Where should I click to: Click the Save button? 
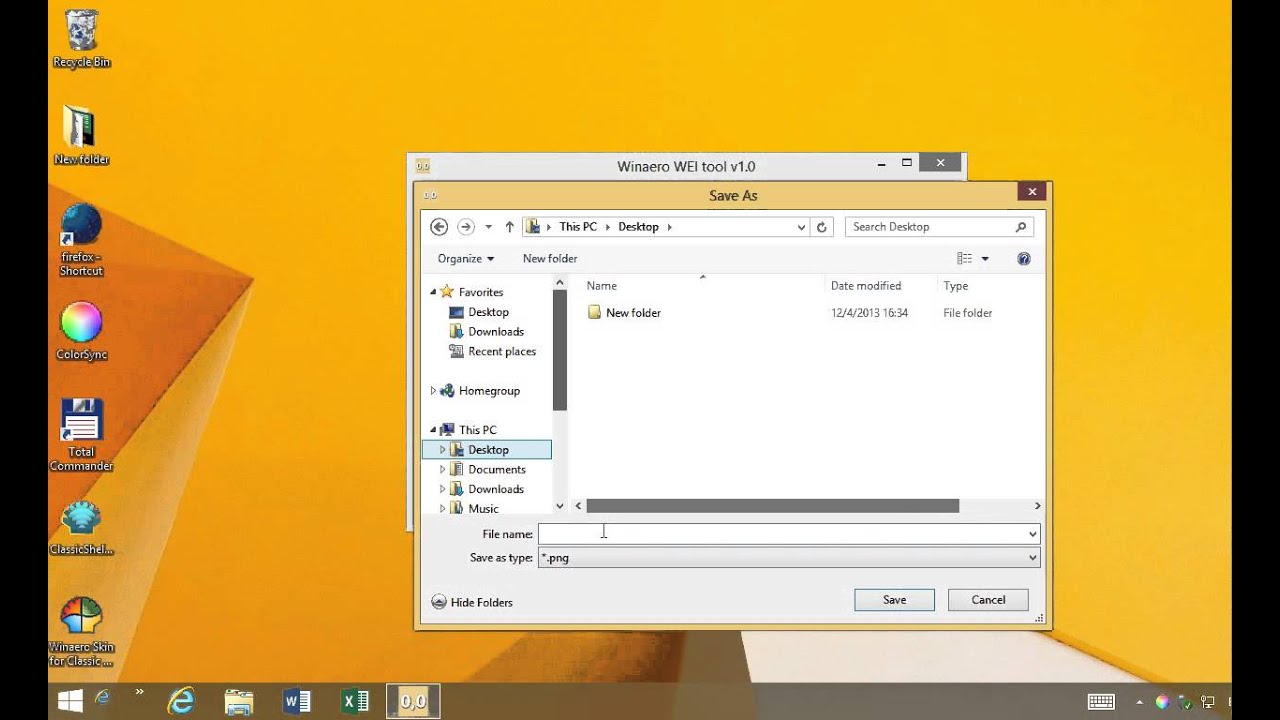point(894,600)
